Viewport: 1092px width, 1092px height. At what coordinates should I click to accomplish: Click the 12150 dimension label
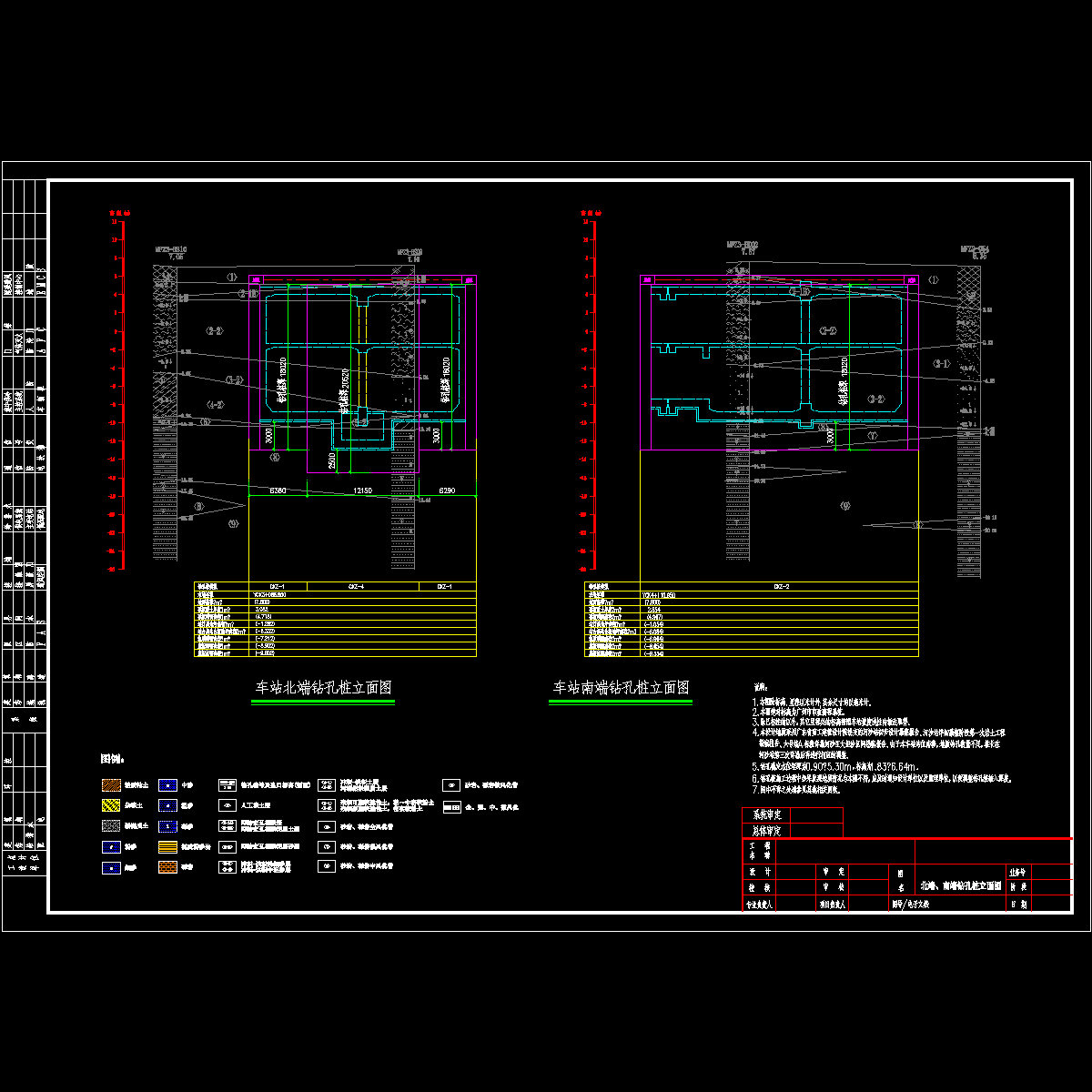coord(361,490)
